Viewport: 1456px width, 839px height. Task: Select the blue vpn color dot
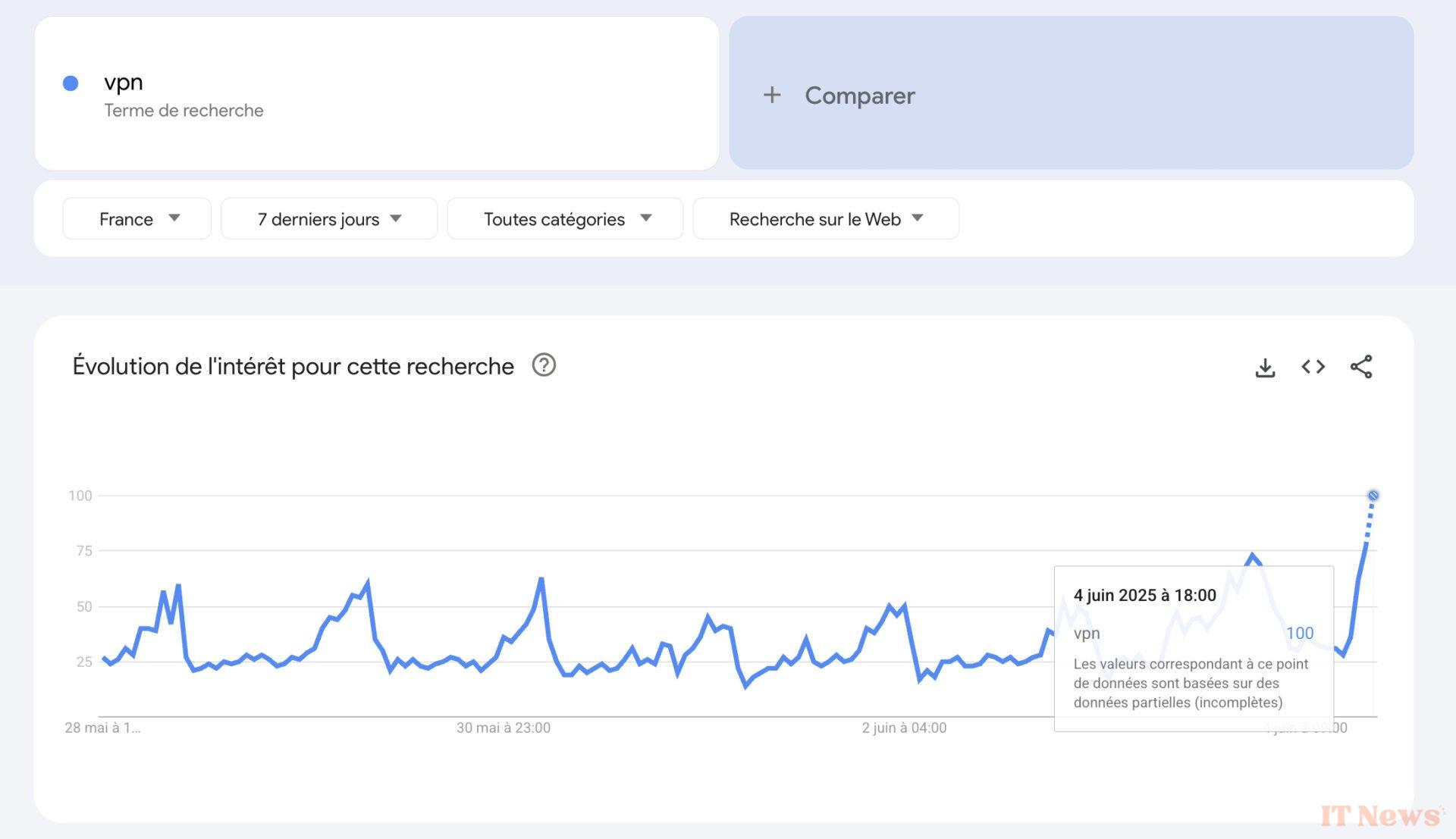click(71, 83)
